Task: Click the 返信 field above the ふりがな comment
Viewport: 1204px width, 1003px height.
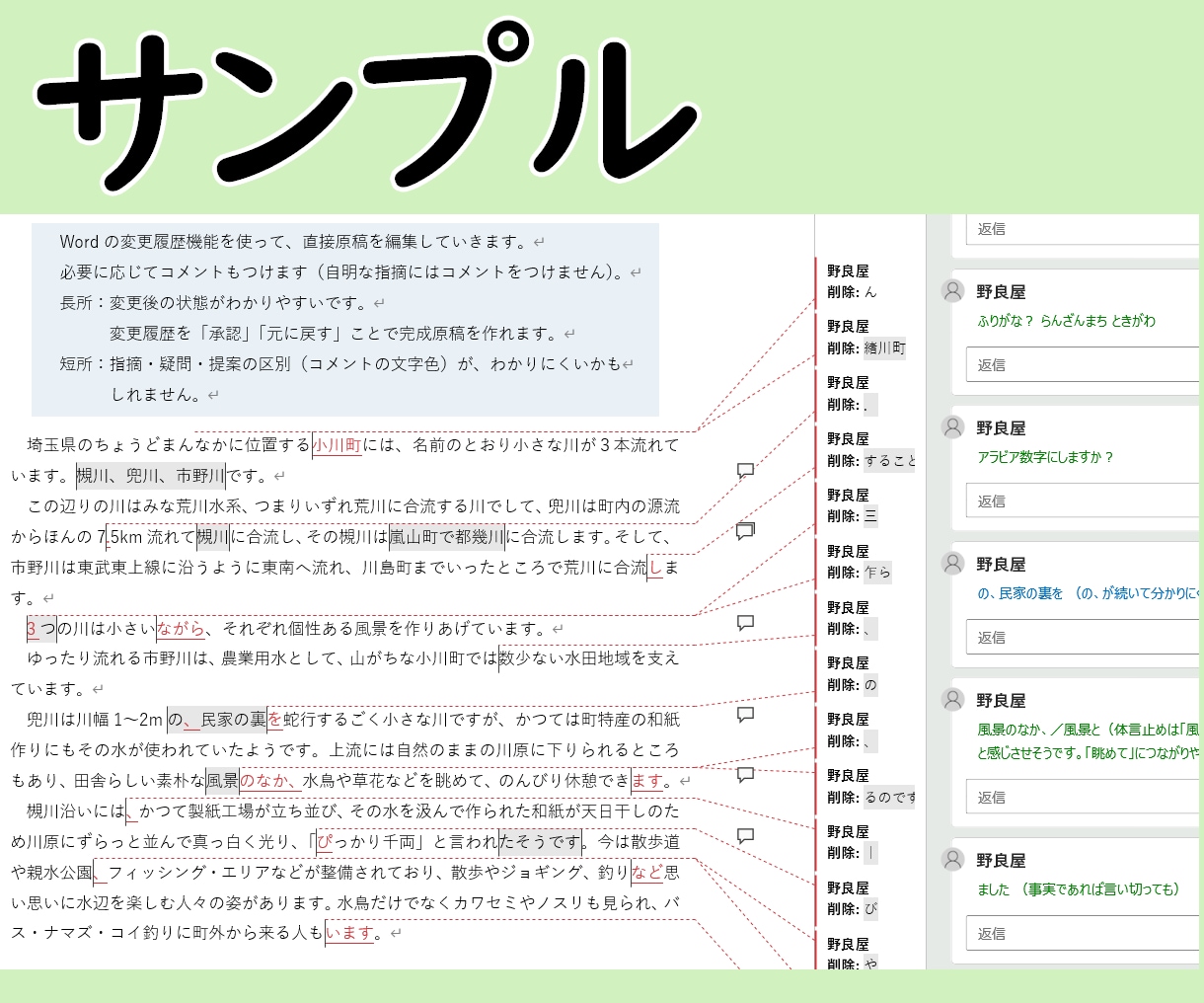Action: tap(1083, 228)
